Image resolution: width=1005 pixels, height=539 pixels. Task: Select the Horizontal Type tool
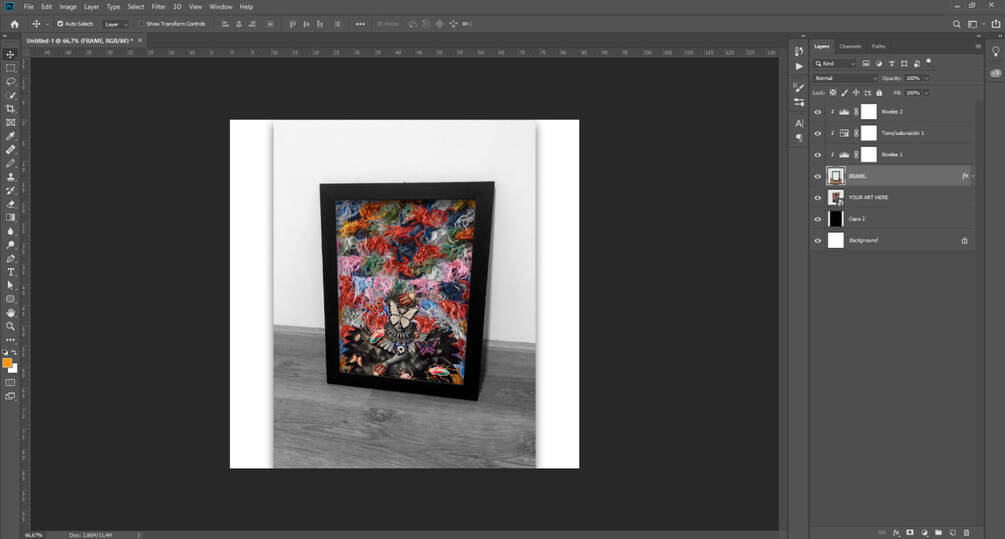[10, 272]
